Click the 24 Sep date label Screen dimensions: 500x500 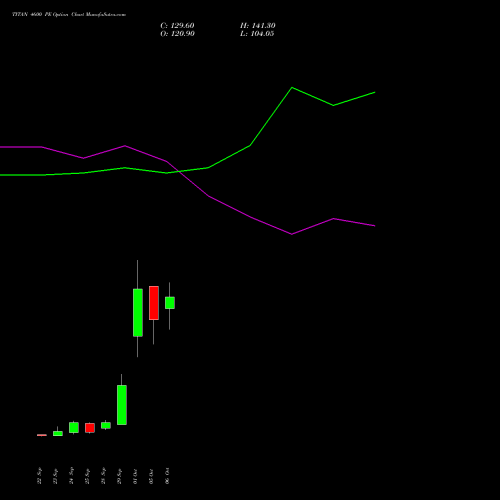coord(71,476)
